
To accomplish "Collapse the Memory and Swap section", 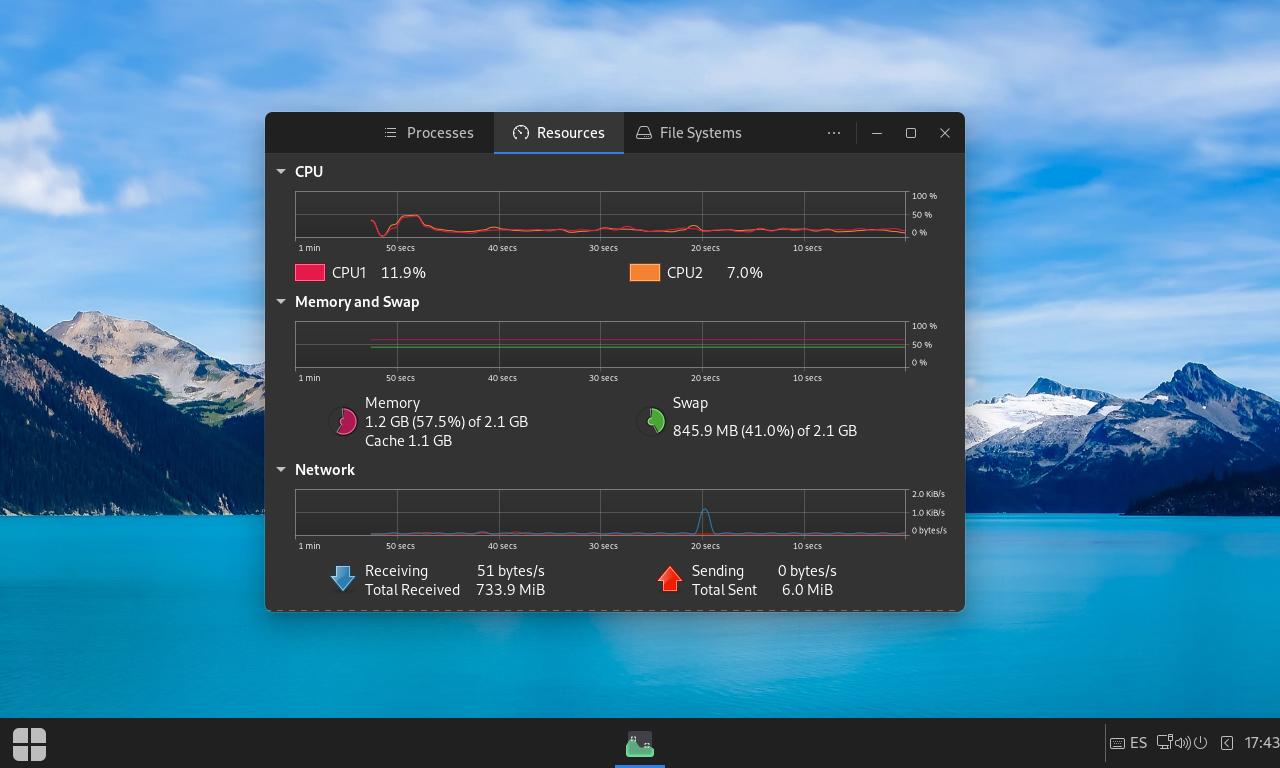I will (x=281, y=302).
